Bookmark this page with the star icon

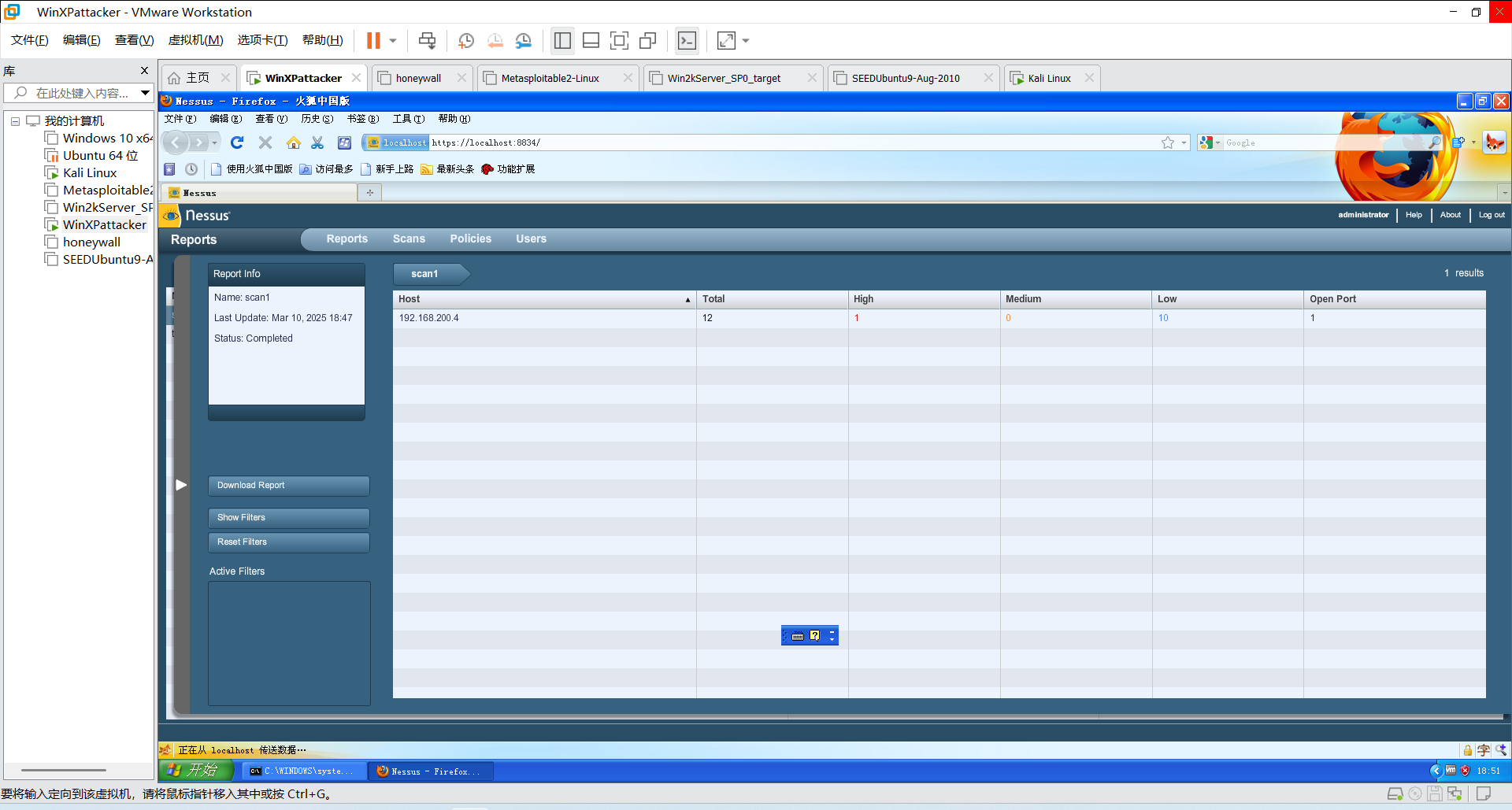tap(1168, 142)
